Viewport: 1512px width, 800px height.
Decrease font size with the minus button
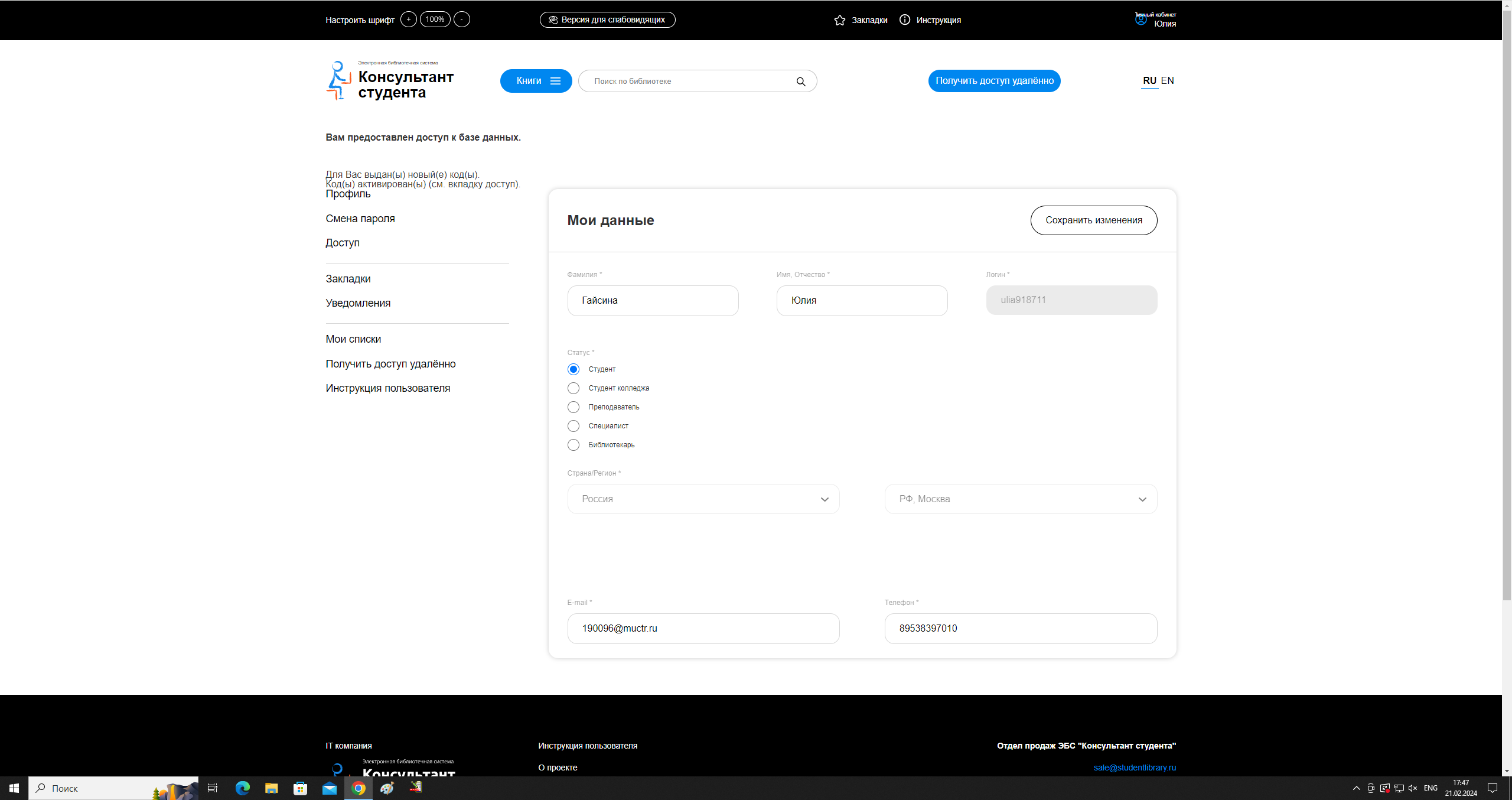coord(461,19)
